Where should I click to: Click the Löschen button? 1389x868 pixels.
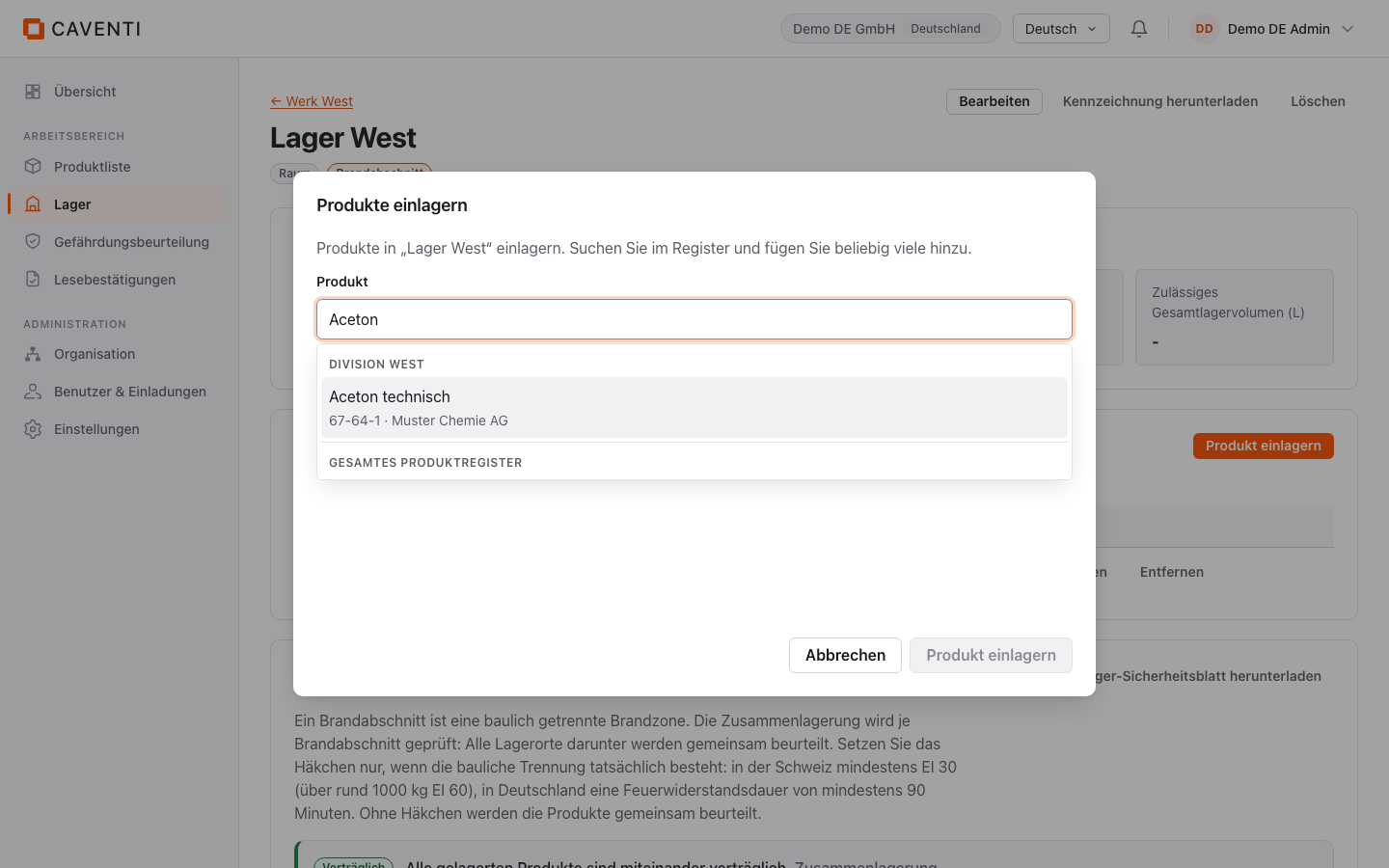point(1318,101)
